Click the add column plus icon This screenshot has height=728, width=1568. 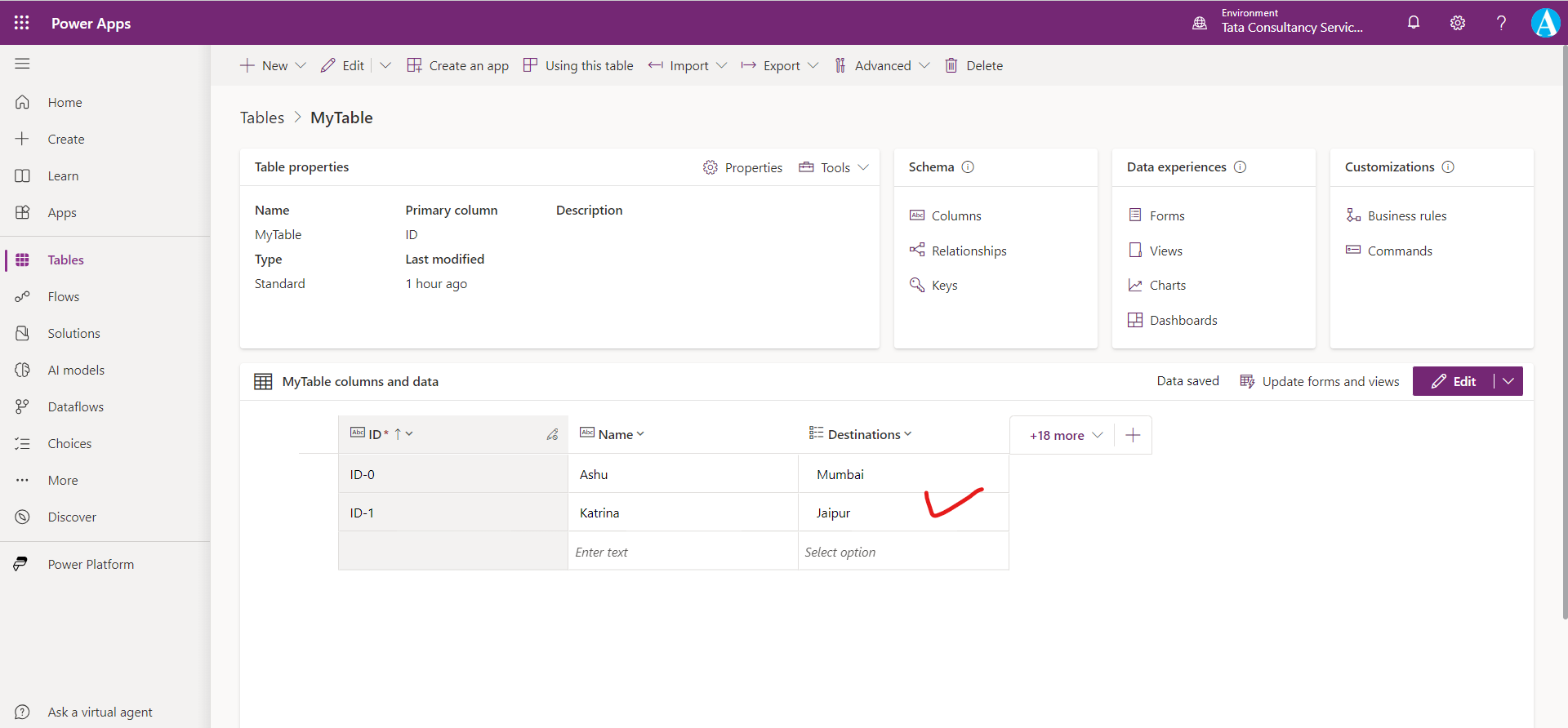coord(1133,435)
